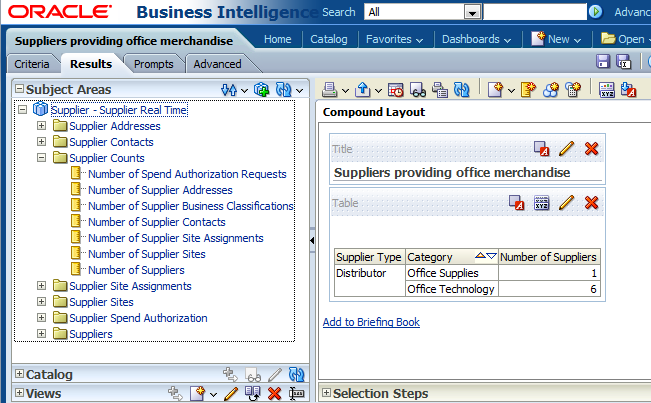Click the Search go arrow button
This screenshot has width=651, height=403.
[x=596, y=12]
